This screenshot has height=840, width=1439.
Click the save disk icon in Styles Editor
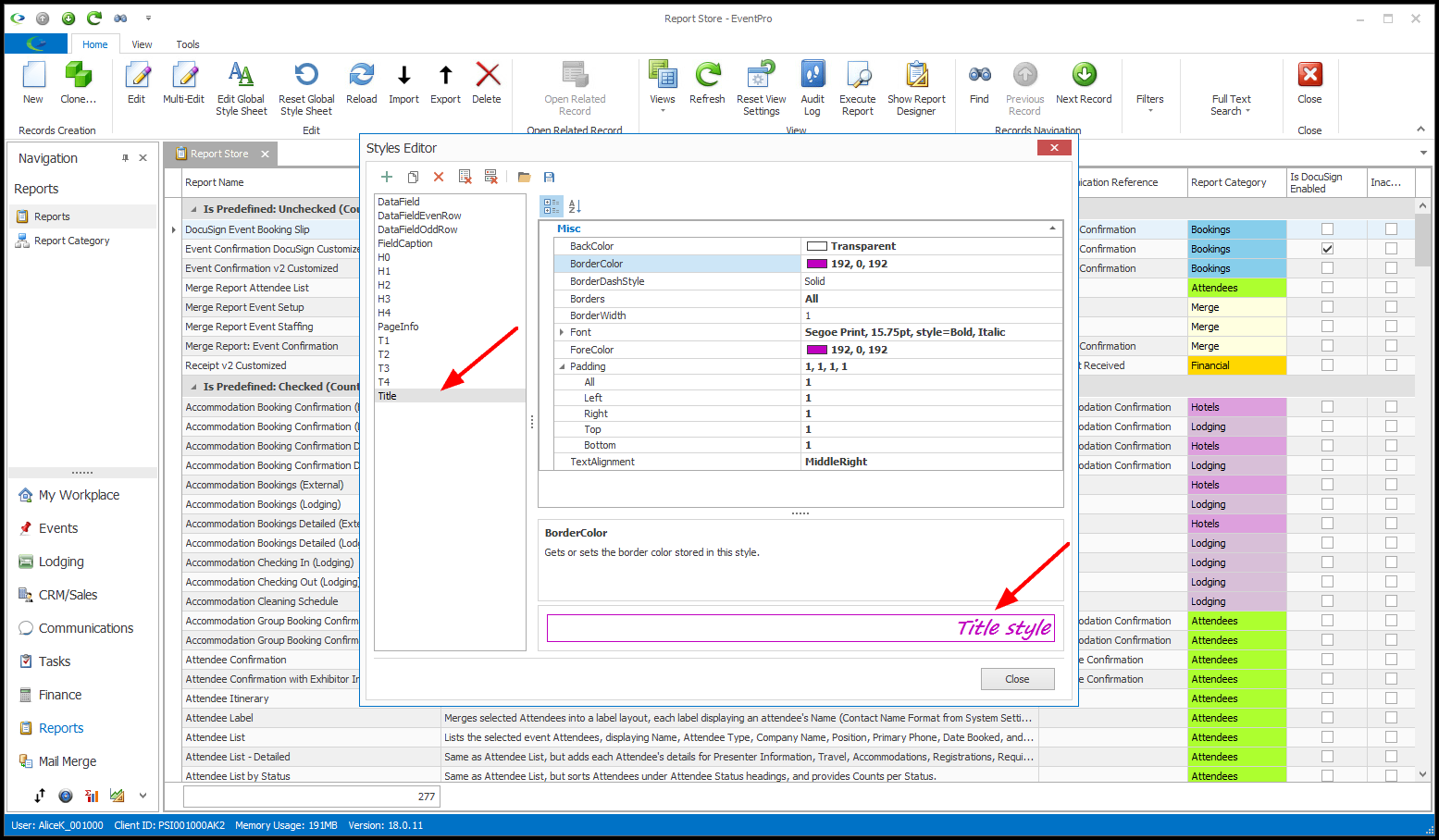tap(549, 177)
